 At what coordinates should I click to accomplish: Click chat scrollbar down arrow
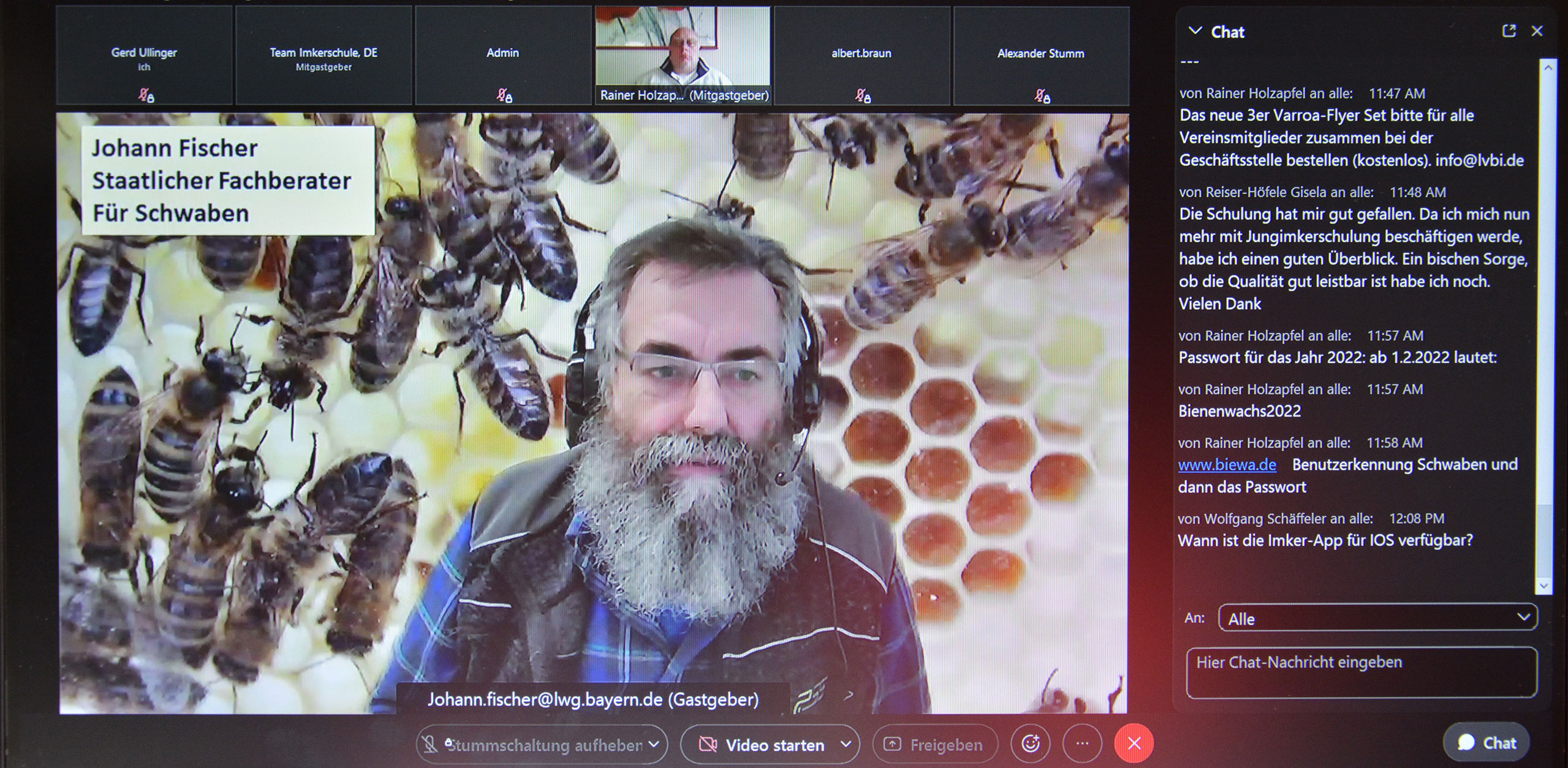[x=1544, y=586]
